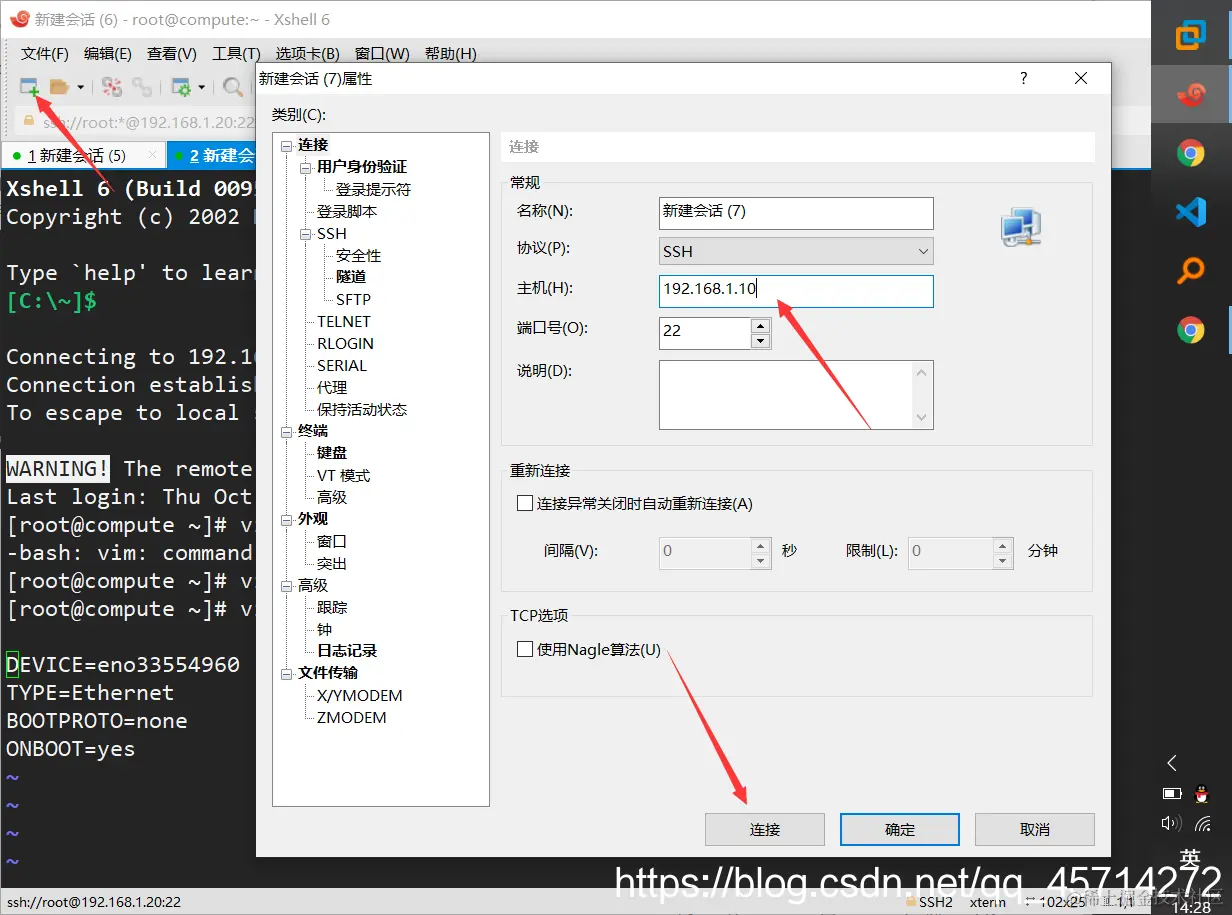Click the reconnect toolbar icon
Viewport: 1232px width, 915px height.
[142, 86]
